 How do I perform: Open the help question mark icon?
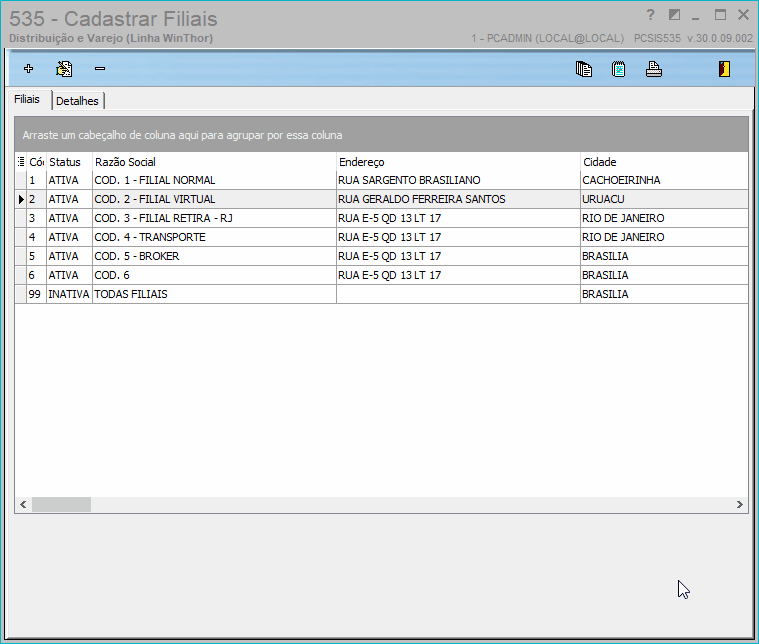650,15
